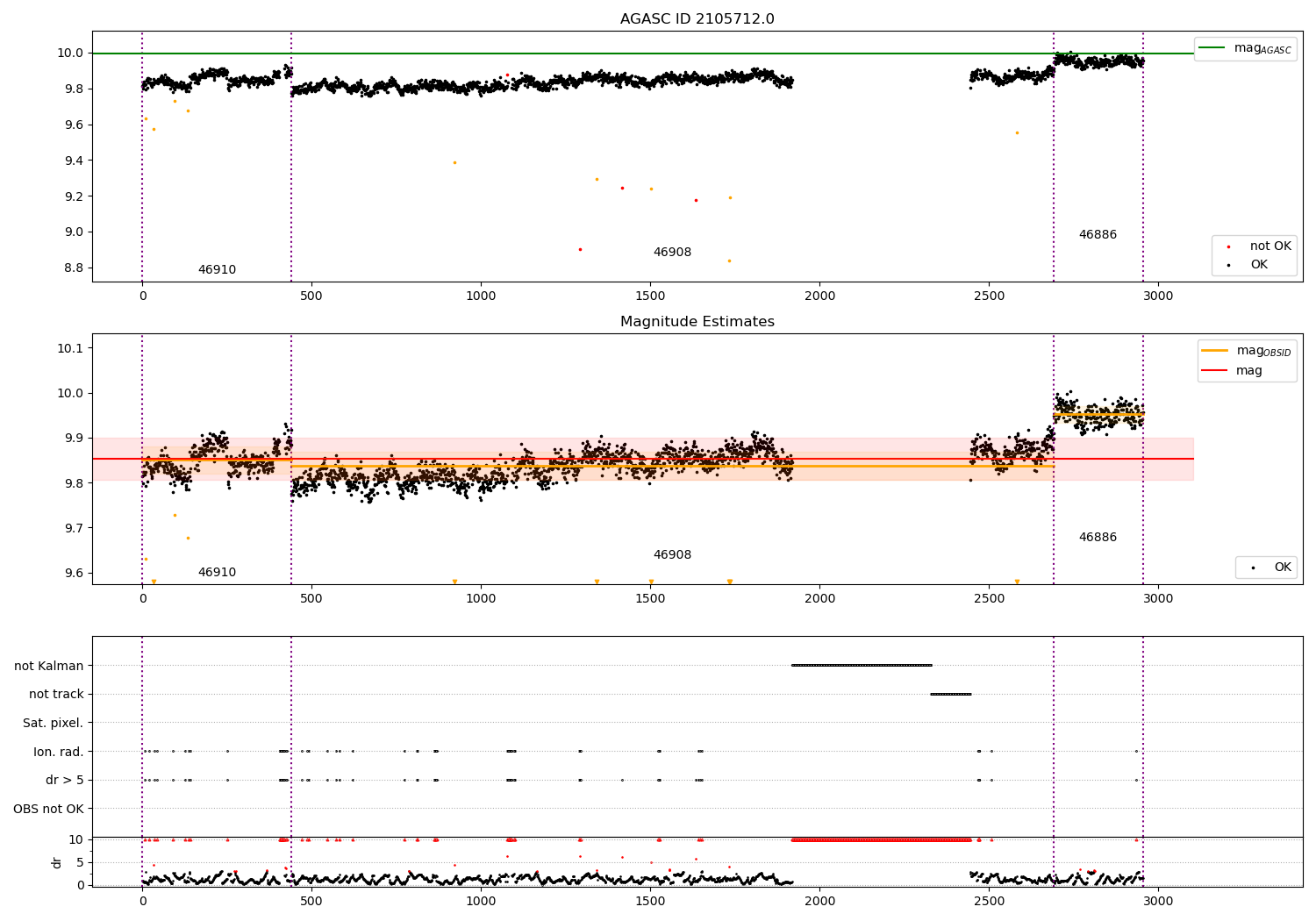The height and width of the screenshot is (921, 1316).
Task: Click the 'OK' legend entry in the middle plot
Action: tap(1270, 568)
